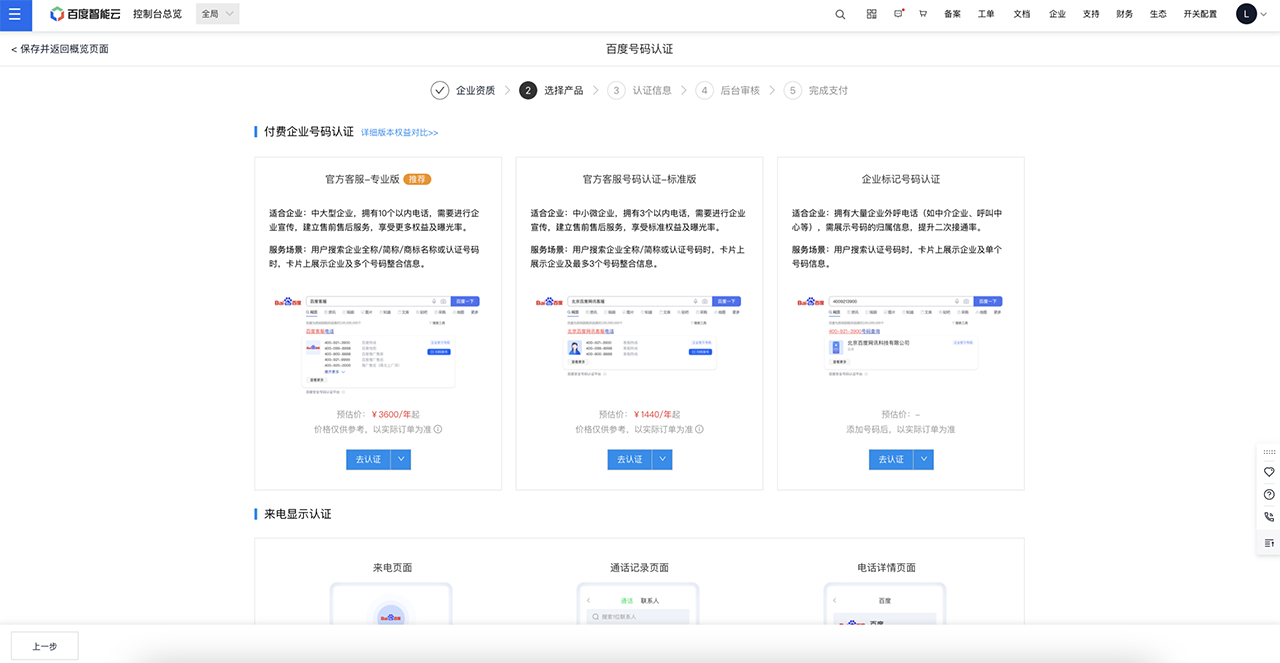This screenshot has width=1280, height=663.
Task: Open the search icon in top bar
Action: [x=840, y=14]
